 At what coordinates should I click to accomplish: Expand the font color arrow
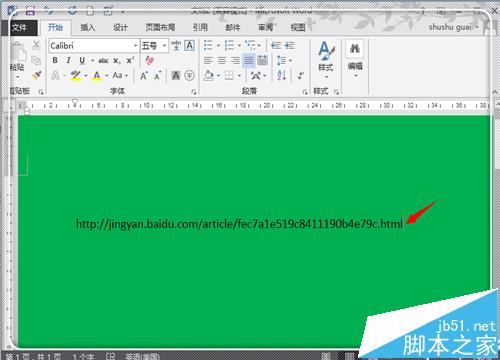click(x=107, y=76)
